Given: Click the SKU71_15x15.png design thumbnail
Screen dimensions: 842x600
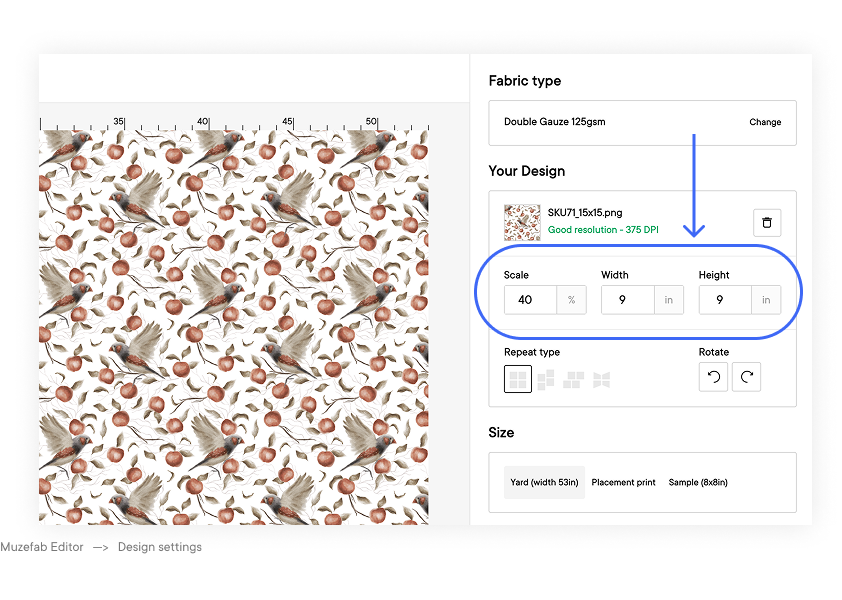Looking at the screenshot, I should 522,222.
